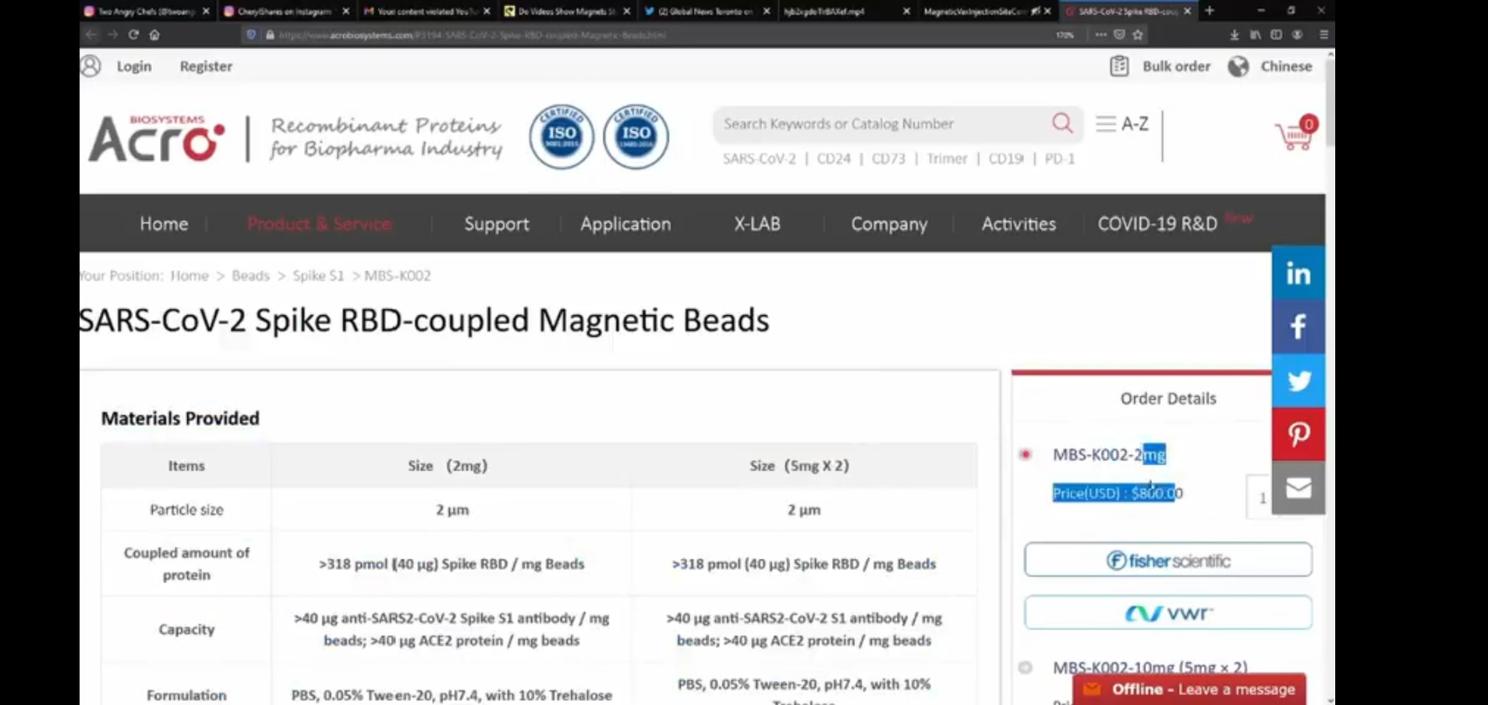1488x705 pixels.
Task: Open the shopping cart
Action: tap(1294, 135)
